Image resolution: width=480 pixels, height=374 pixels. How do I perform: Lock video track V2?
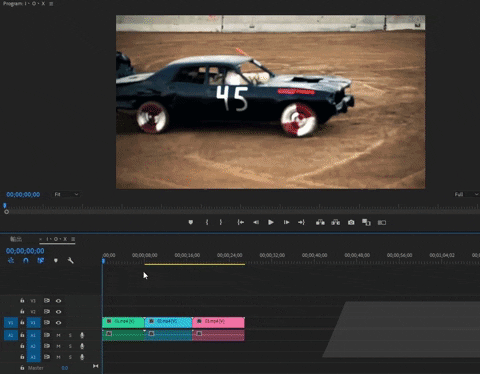pyautogui.click(x=22, y=311)
